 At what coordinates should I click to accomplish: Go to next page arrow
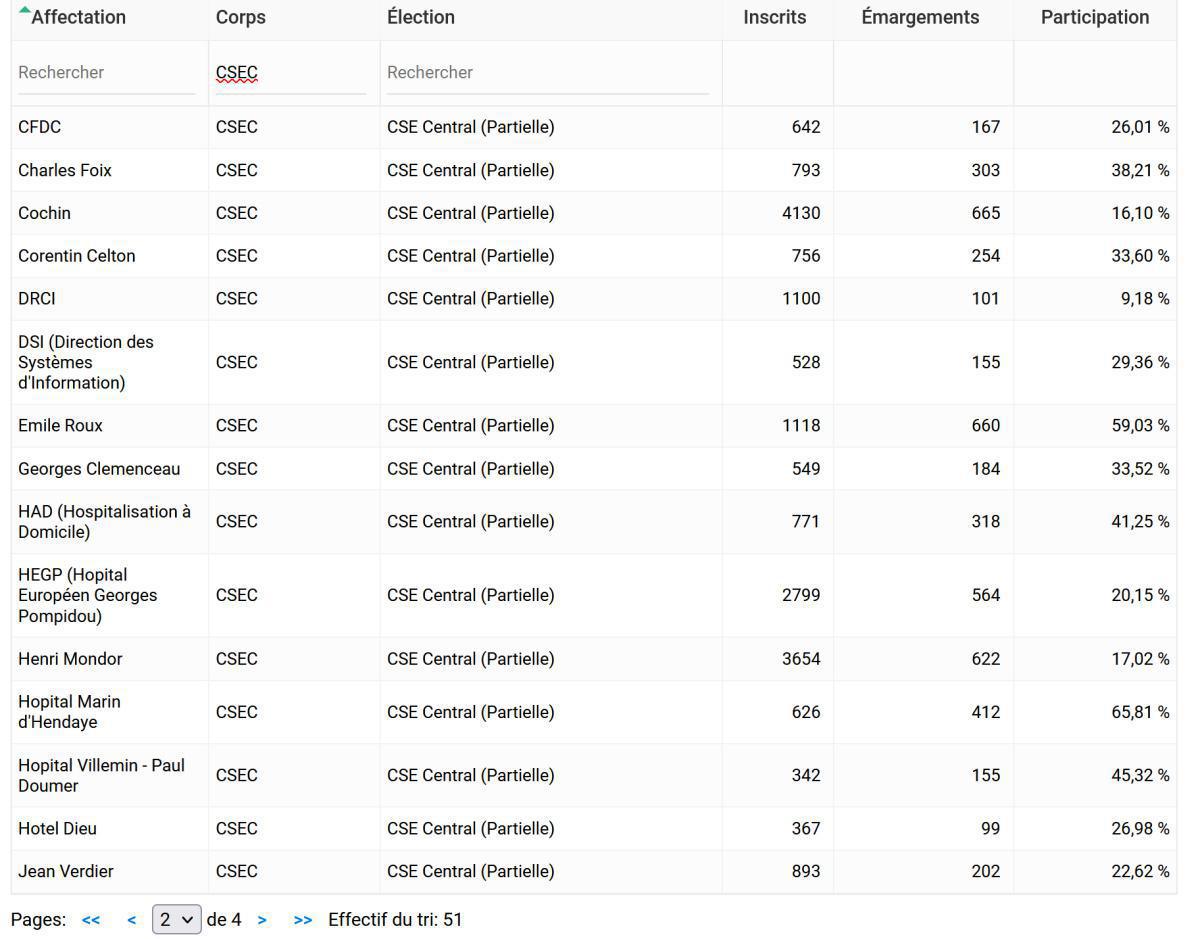(262, 920)
